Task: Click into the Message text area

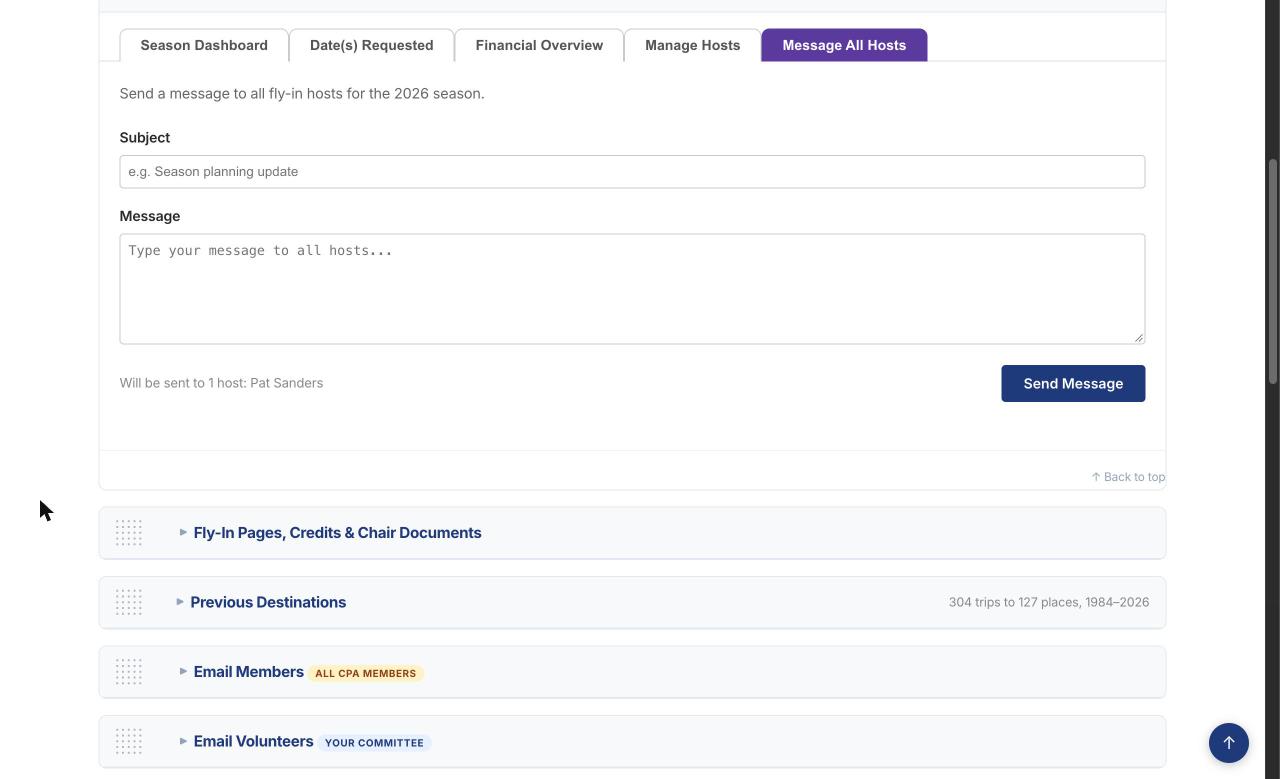Action: click(x=632, y=289)
